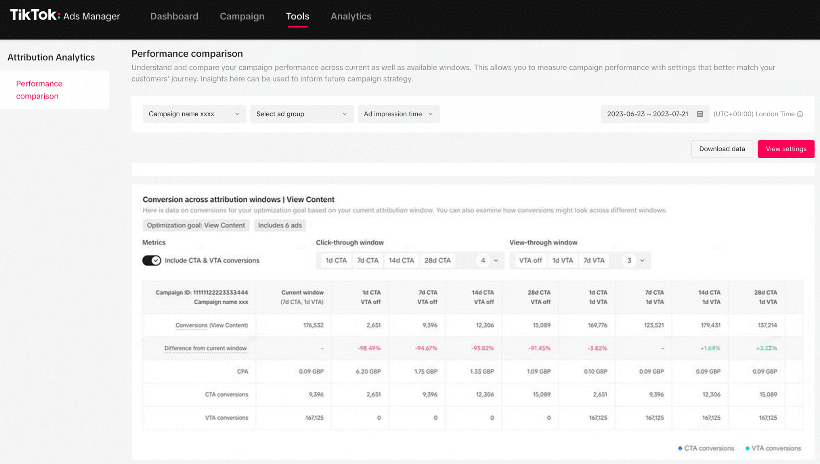Click the Download data button
This screenshot has width=820, height=464.
click(x=722, y=148)
